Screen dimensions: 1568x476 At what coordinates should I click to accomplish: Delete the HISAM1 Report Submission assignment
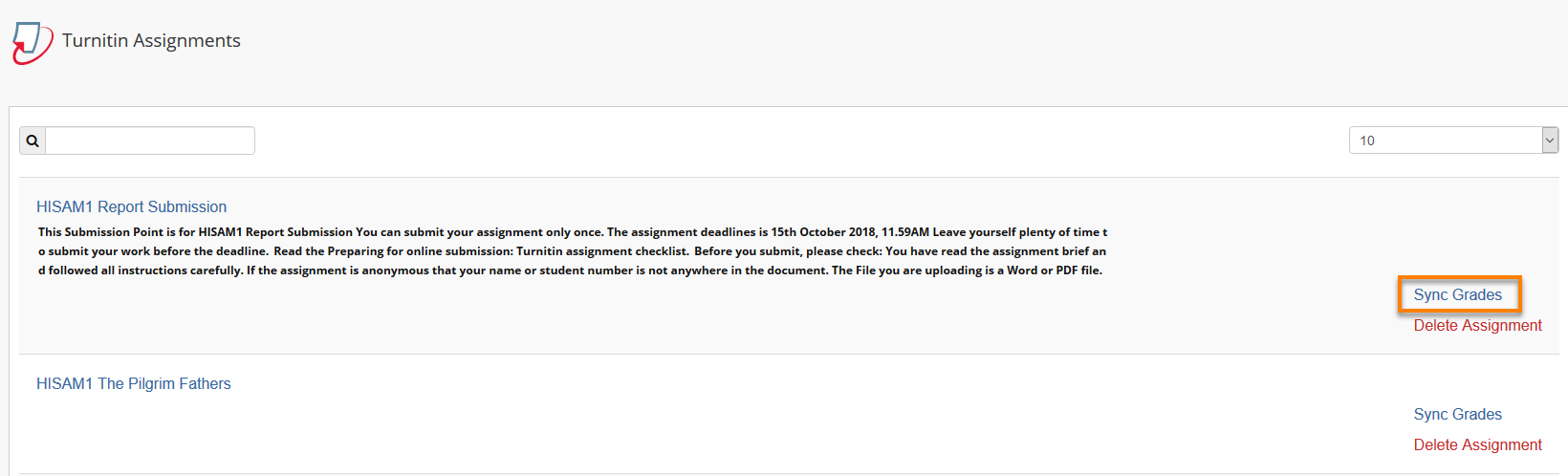pyautogui.click(x=1477, y=325)
